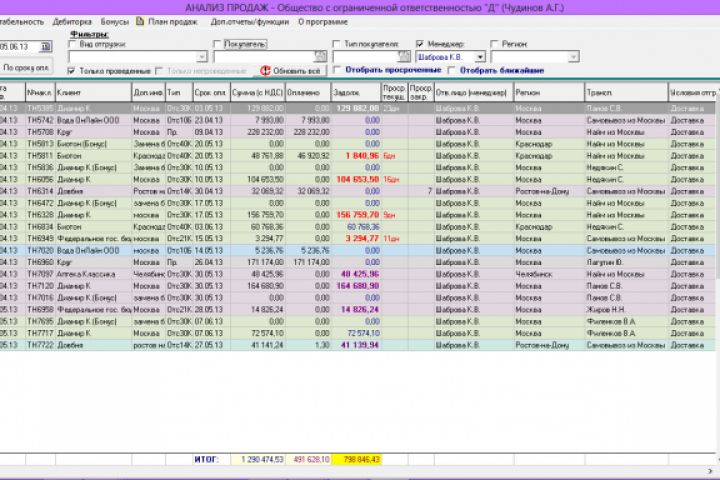
Task: Click the date input field 05.06.13
Action: [20, 47]
